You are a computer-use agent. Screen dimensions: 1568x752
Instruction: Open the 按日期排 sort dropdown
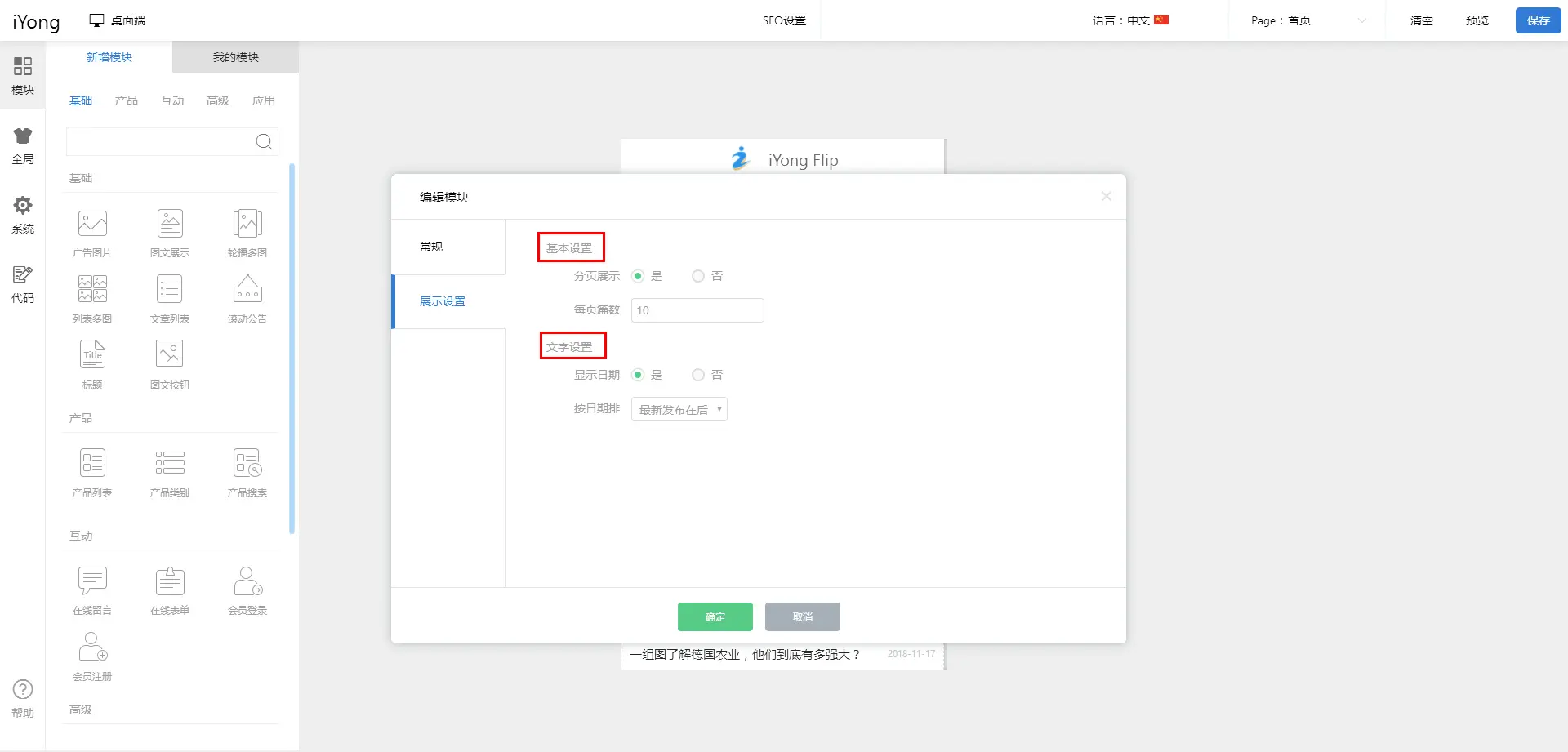point(679,410)
